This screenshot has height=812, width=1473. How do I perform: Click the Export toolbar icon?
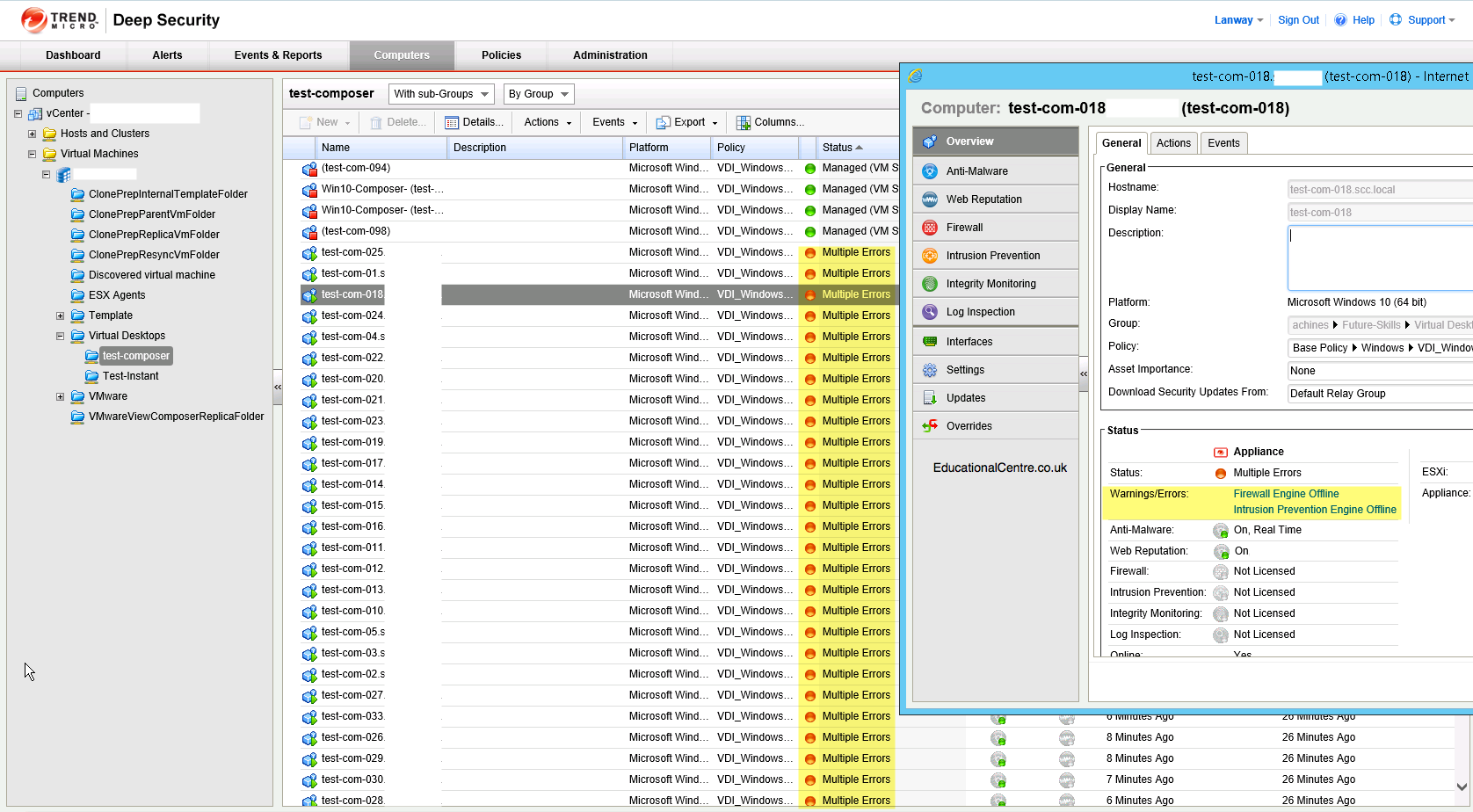tap(664, 123)
